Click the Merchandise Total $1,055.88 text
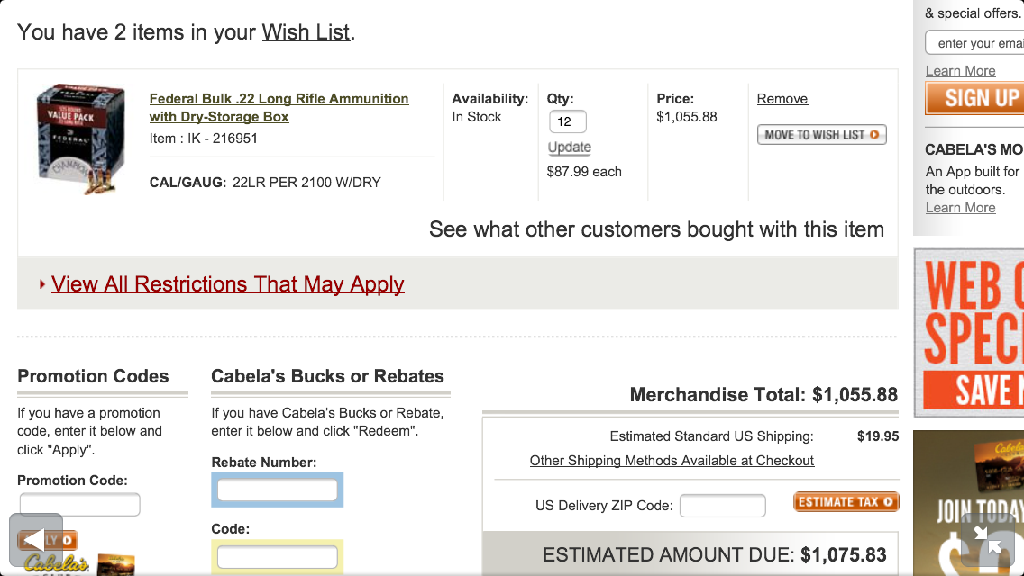Screen dimensions: 1024x576 pos(763,394)
